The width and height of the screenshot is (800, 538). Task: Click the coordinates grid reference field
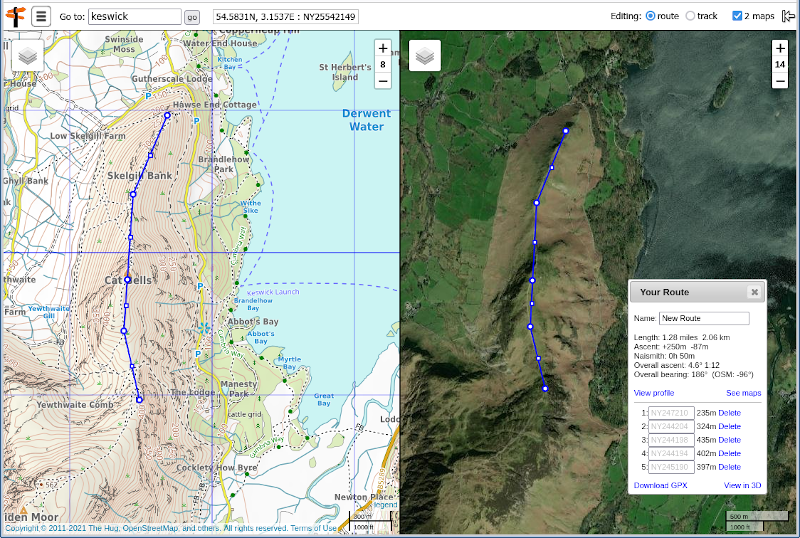coord(286,16)
